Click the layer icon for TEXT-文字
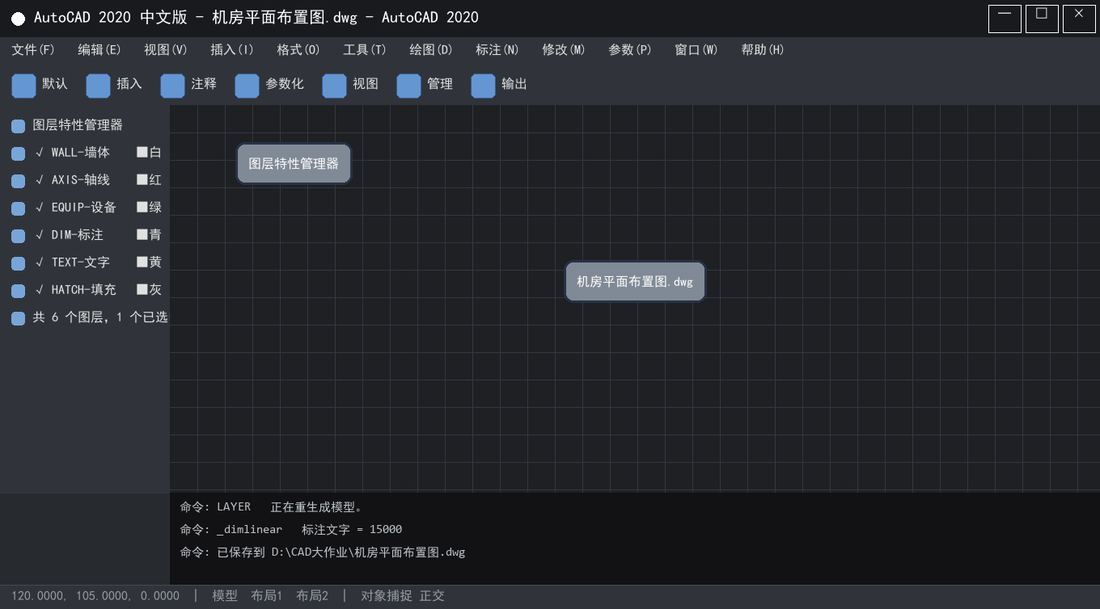1100x609 pixels. point(18,263)
